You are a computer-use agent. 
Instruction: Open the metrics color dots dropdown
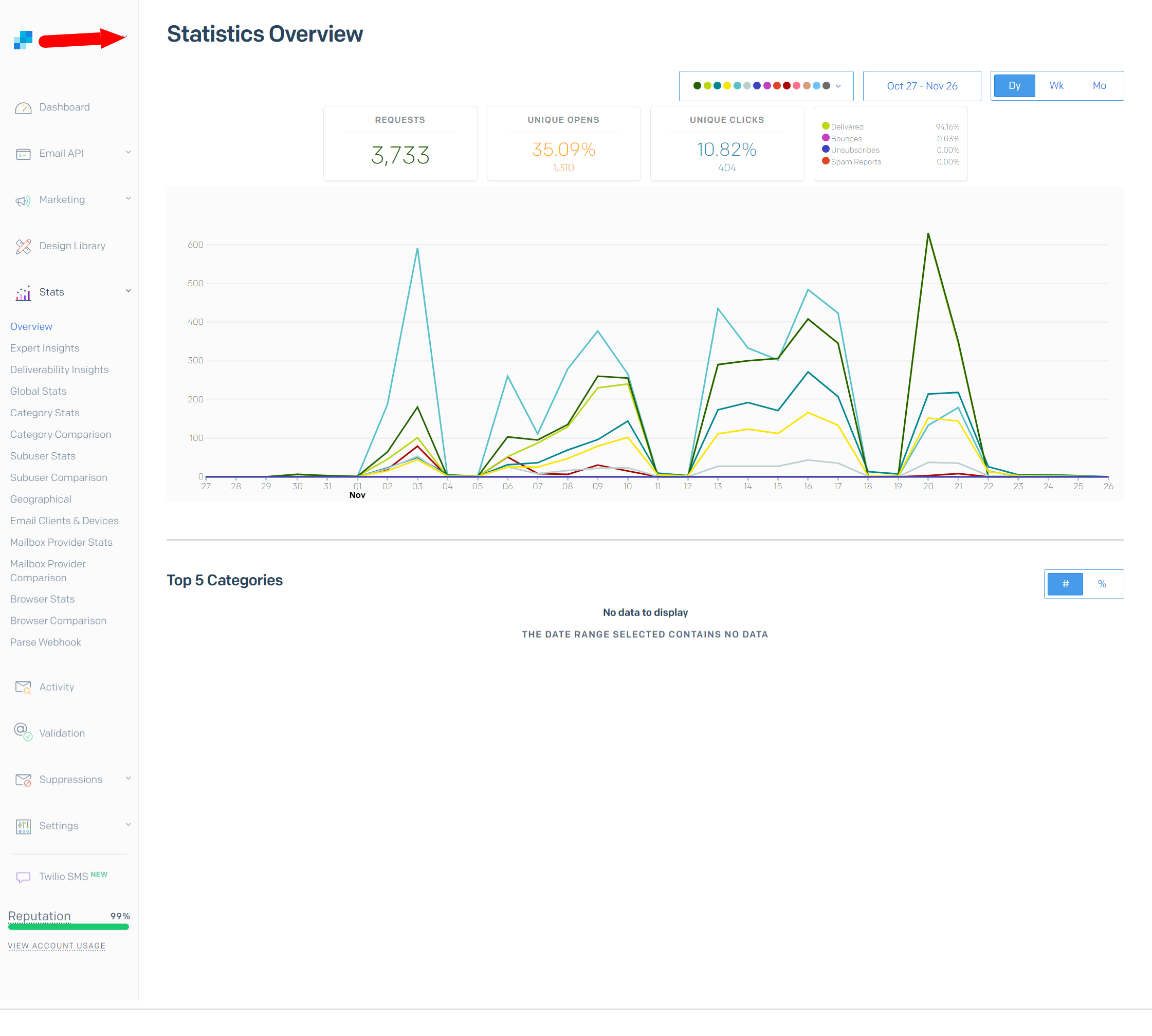coord(766,86)
